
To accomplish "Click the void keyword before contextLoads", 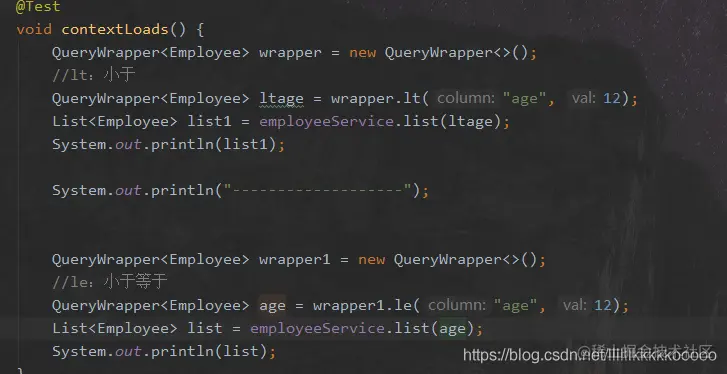I will point(34,30).
